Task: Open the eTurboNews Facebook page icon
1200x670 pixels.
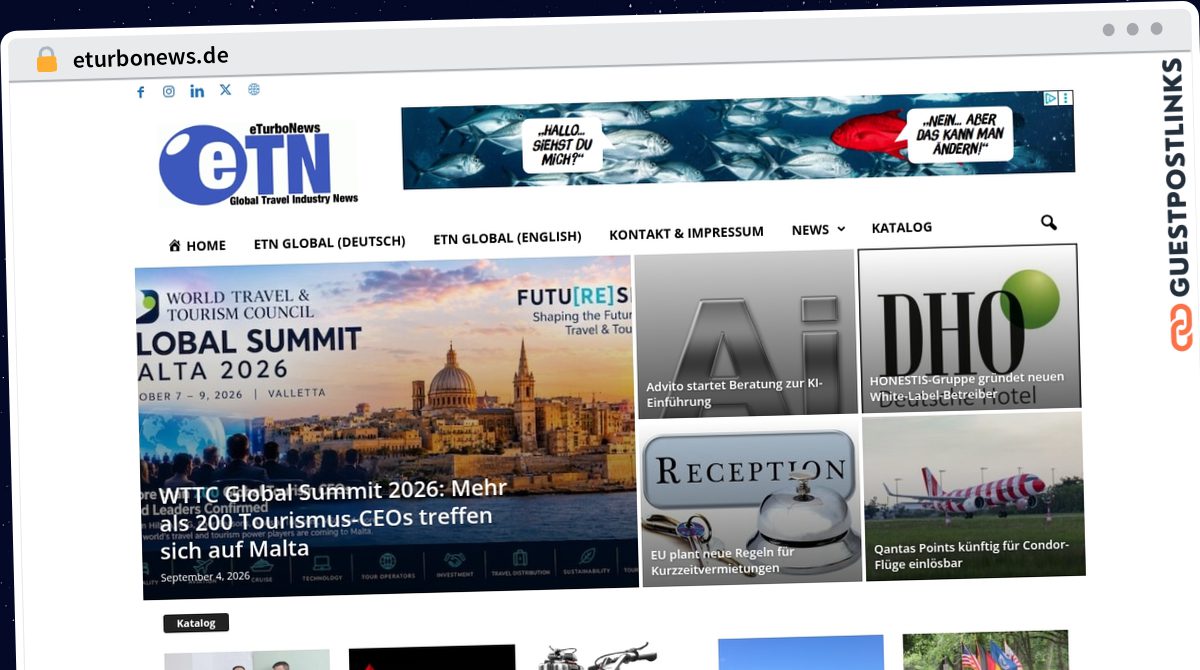Action: (140, 92)
